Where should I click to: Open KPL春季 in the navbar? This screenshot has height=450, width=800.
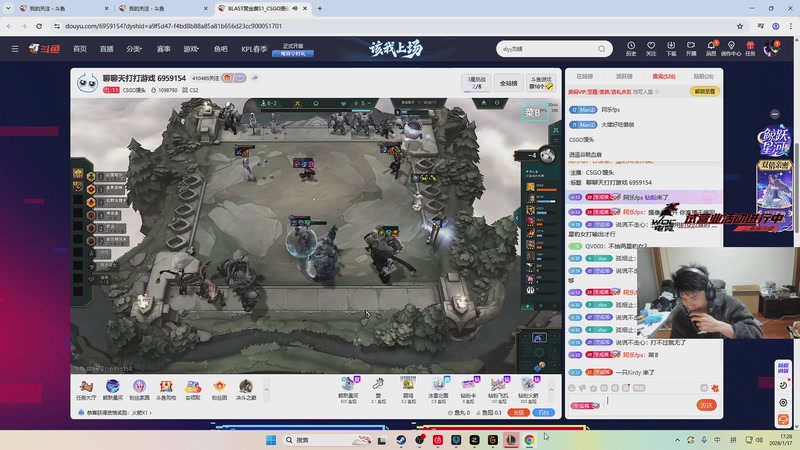[x=254, y=49]
